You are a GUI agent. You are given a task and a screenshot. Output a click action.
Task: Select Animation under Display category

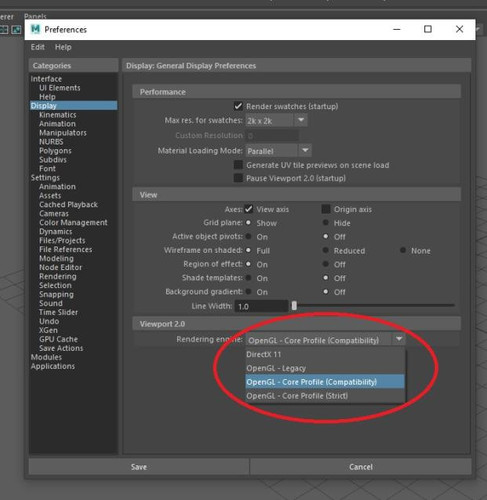57,124
